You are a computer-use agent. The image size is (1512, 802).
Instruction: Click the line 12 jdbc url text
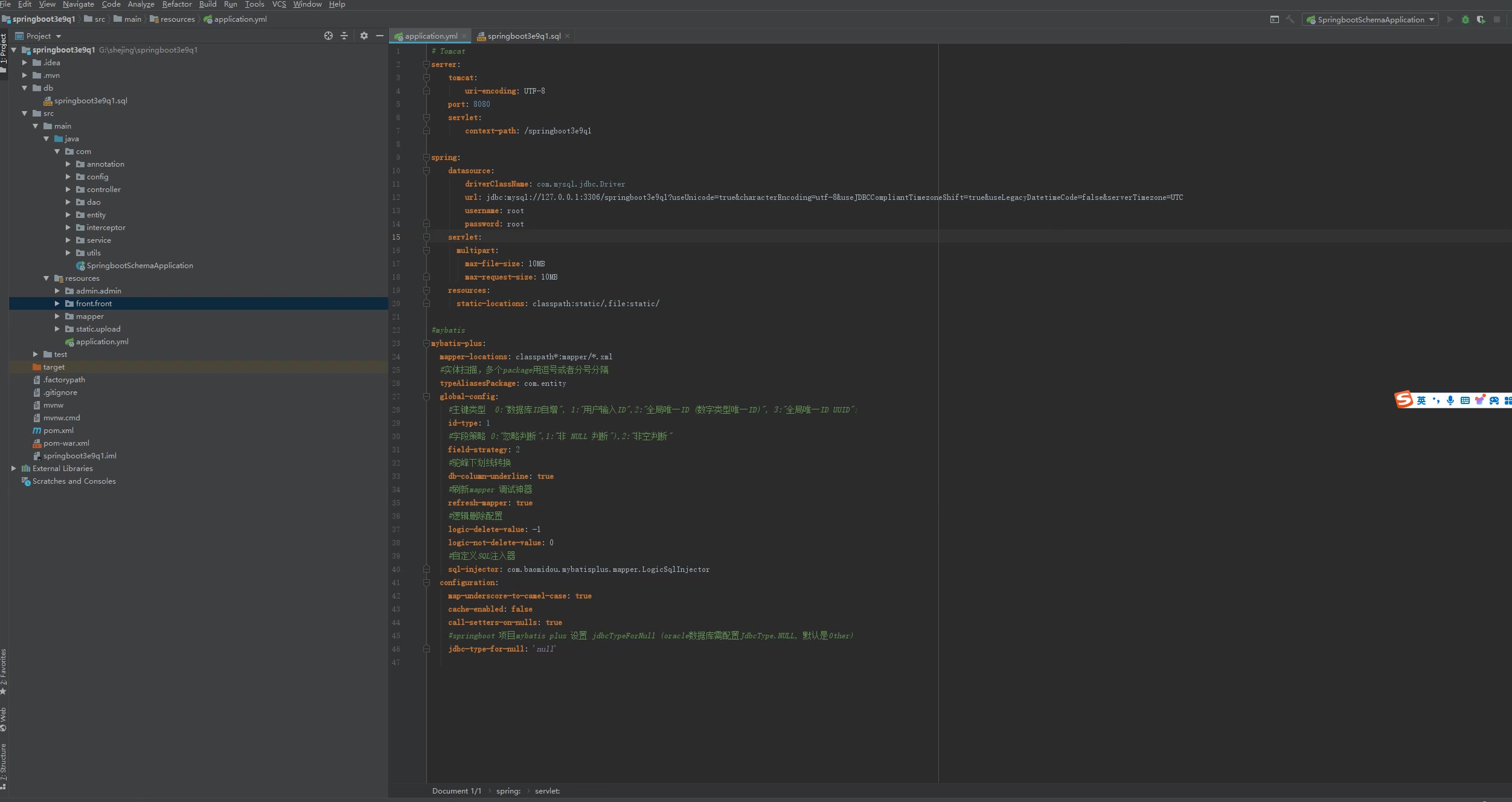pos(834,197)
